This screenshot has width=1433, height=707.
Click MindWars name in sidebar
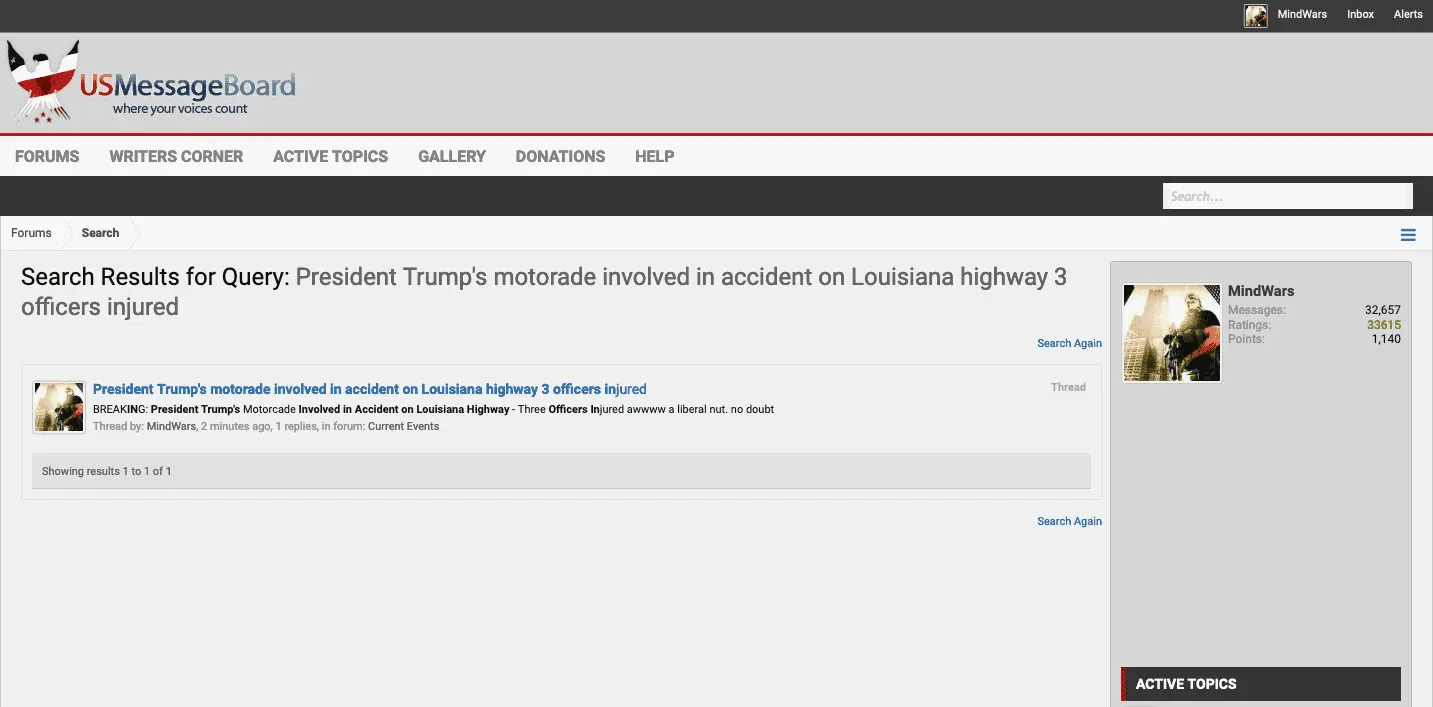(x=1261, y=291)
